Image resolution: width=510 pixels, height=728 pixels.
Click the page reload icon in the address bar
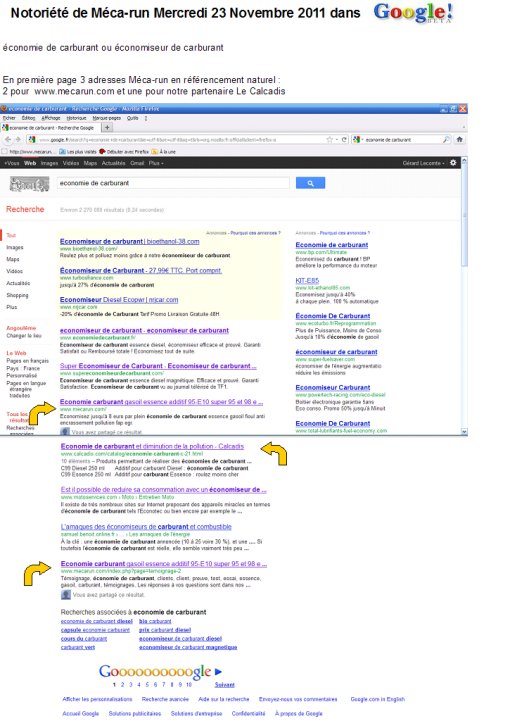point(344,139)
